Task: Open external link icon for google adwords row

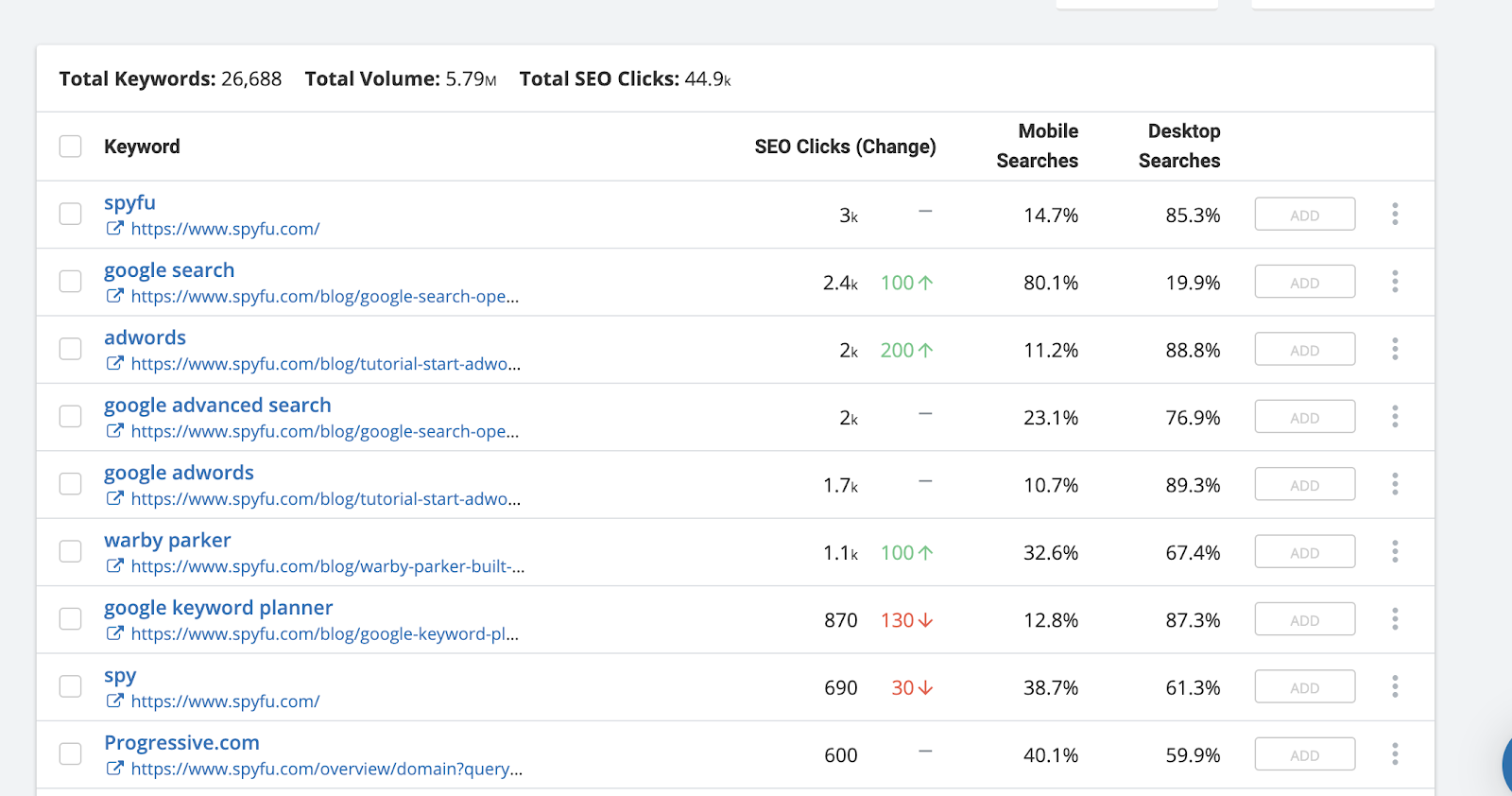Action: tap(114, 498)
